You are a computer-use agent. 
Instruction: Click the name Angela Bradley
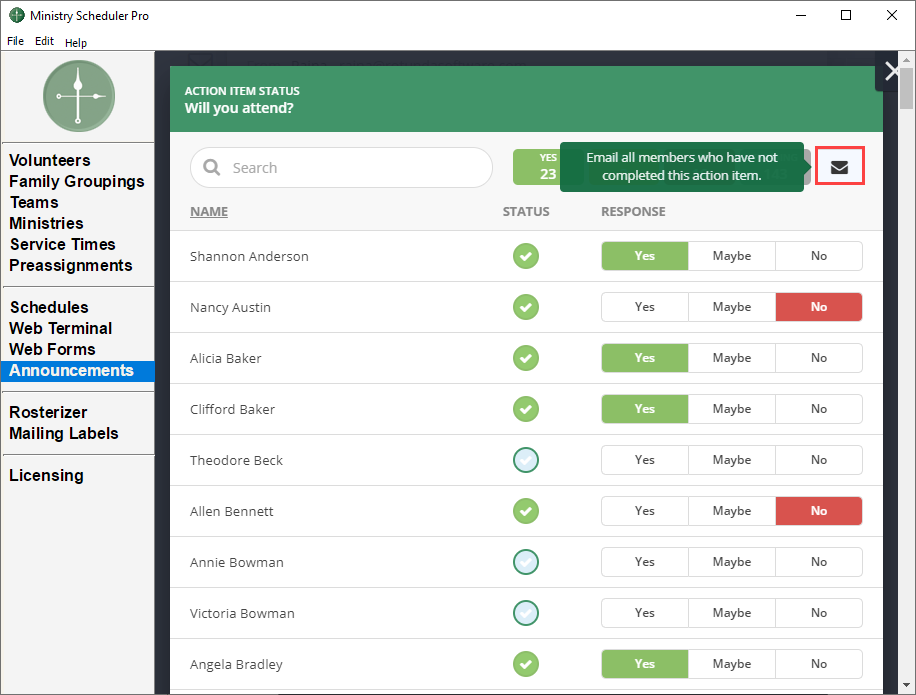point(236,665)
